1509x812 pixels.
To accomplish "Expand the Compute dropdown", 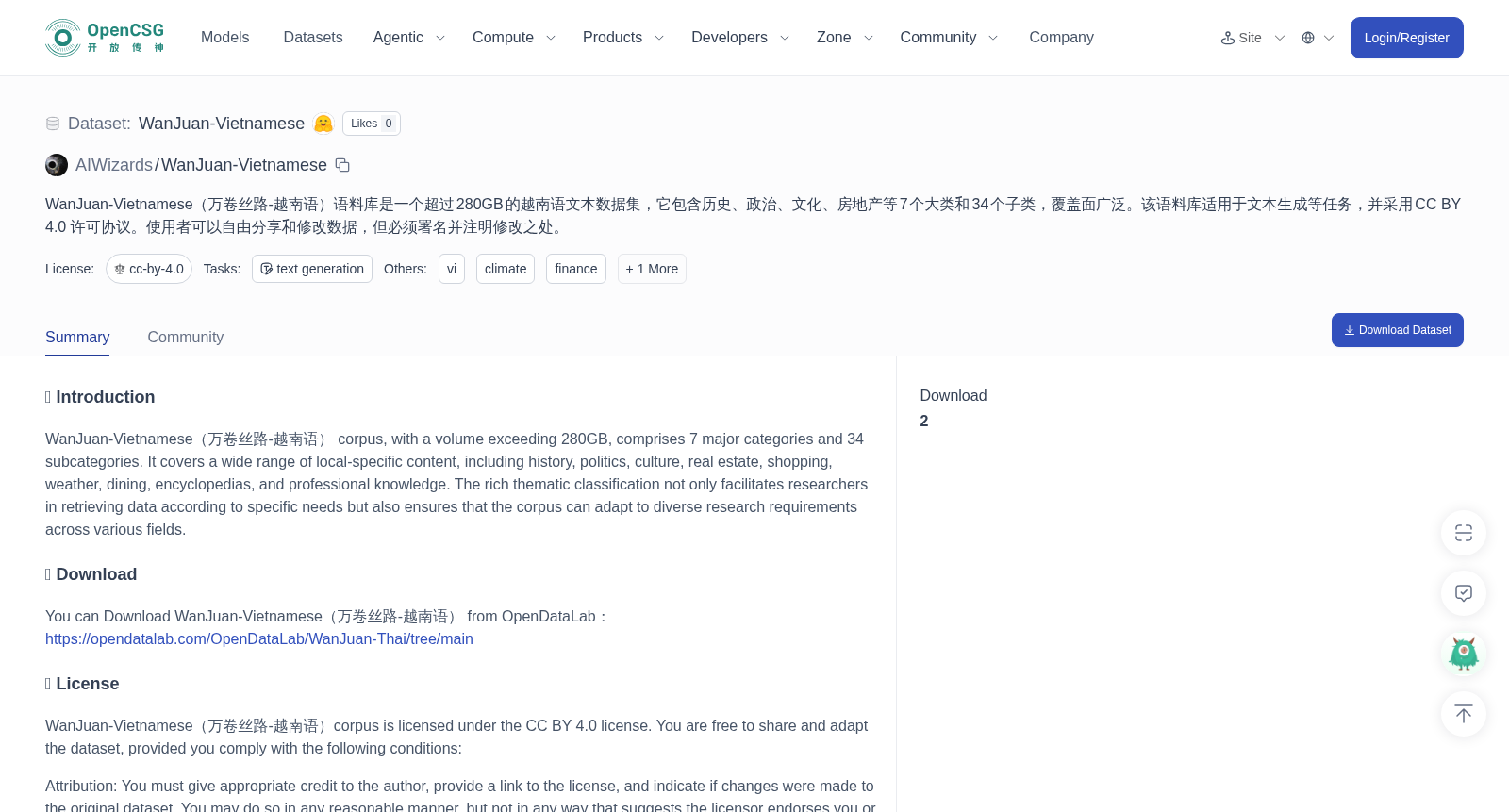I will coord(514,38).
